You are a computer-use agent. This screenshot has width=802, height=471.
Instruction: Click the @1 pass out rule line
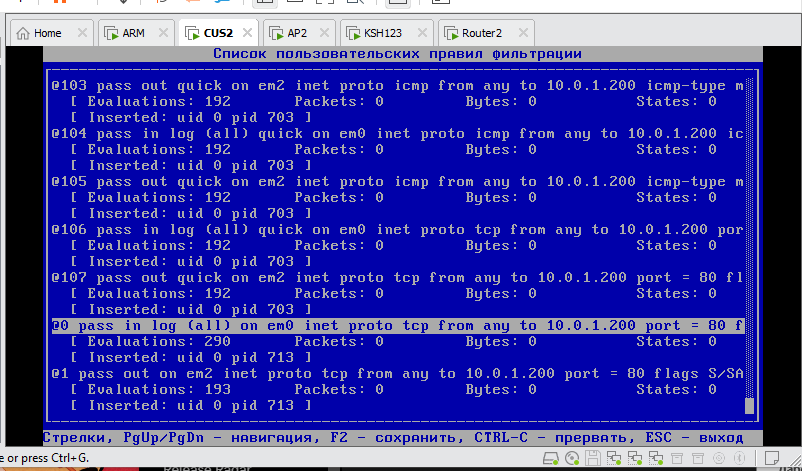pos(397,374)
